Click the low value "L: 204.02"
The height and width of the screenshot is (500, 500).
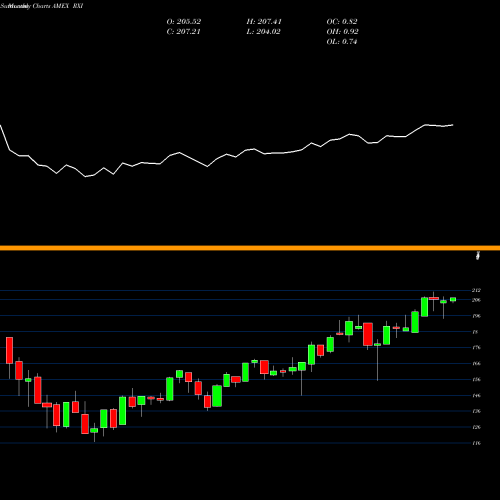click(x=263, y=32)
